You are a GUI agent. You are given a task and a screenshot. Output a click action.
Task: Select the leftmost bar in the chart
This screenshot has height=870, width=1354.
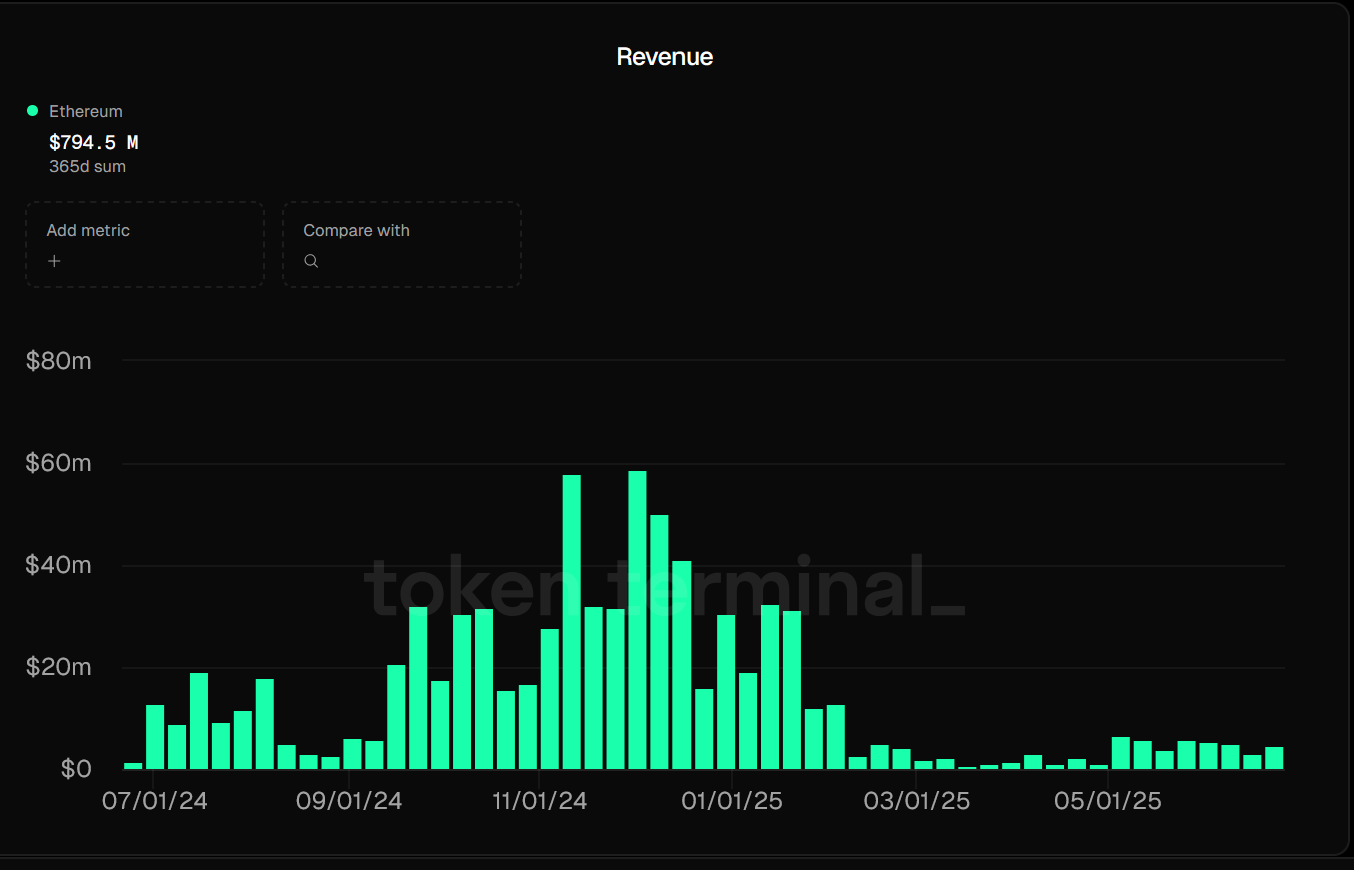pos(133,766)
